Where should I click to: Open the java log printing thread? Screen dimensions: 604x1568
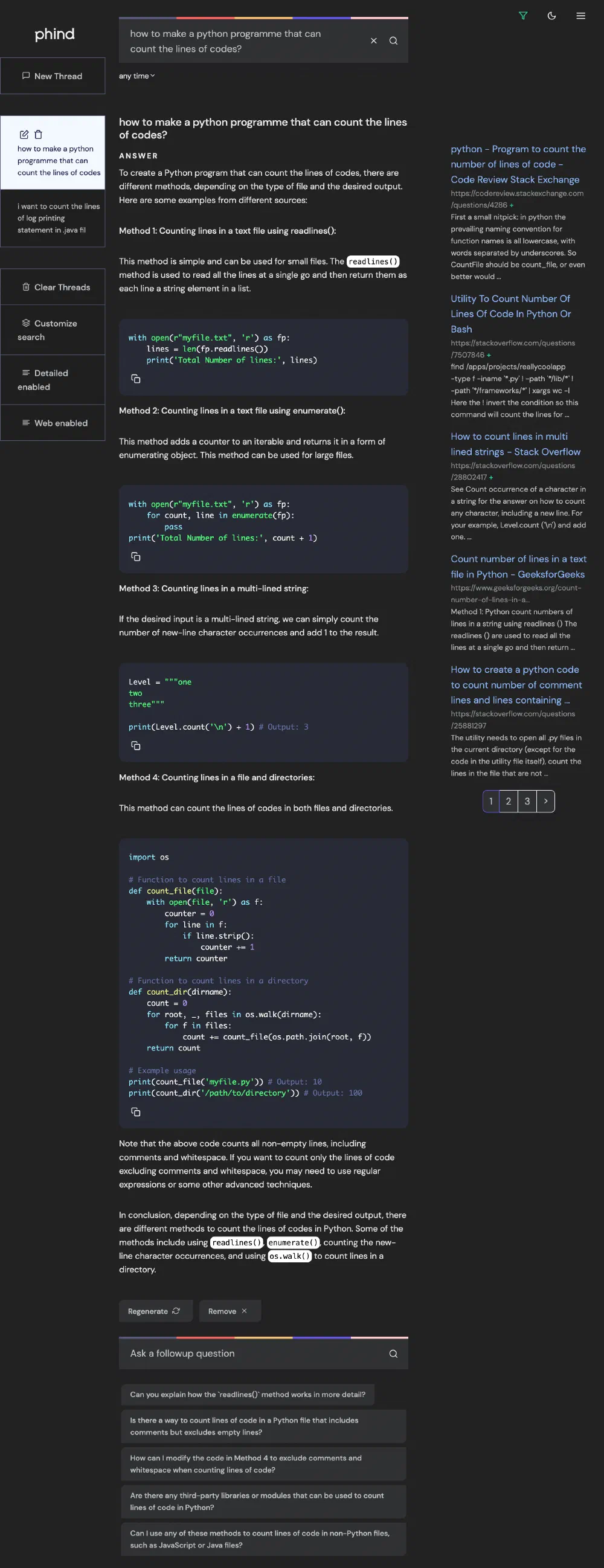click(53, 218)
